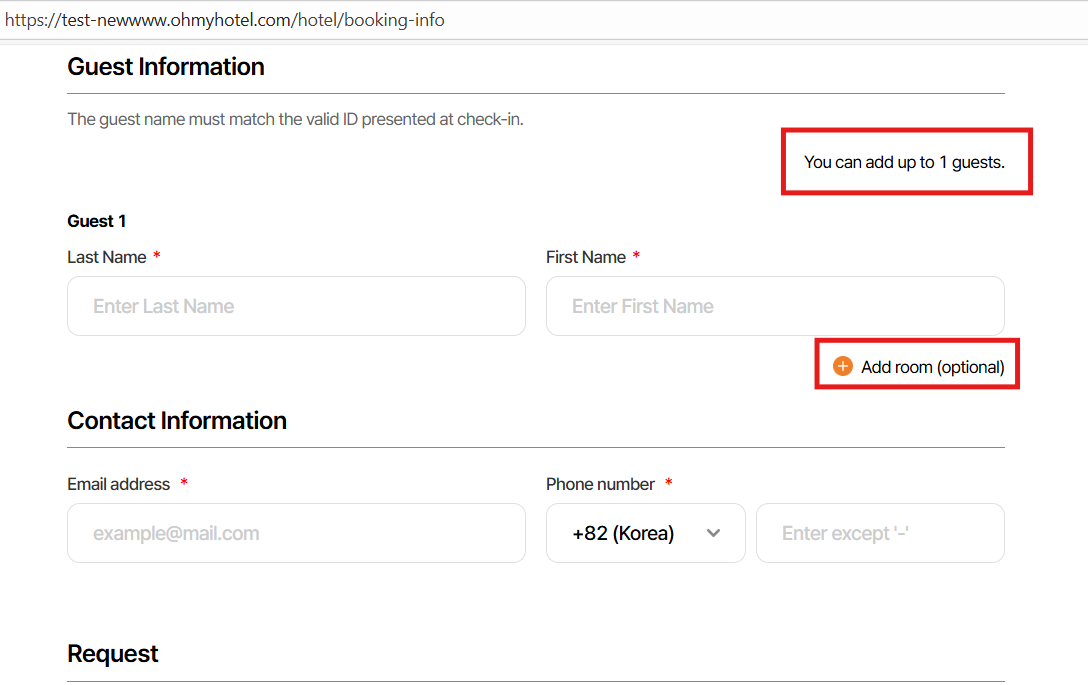This screenshot has width=1088, height=685.
Task: Select the phone number entry field
Action: 880,533
